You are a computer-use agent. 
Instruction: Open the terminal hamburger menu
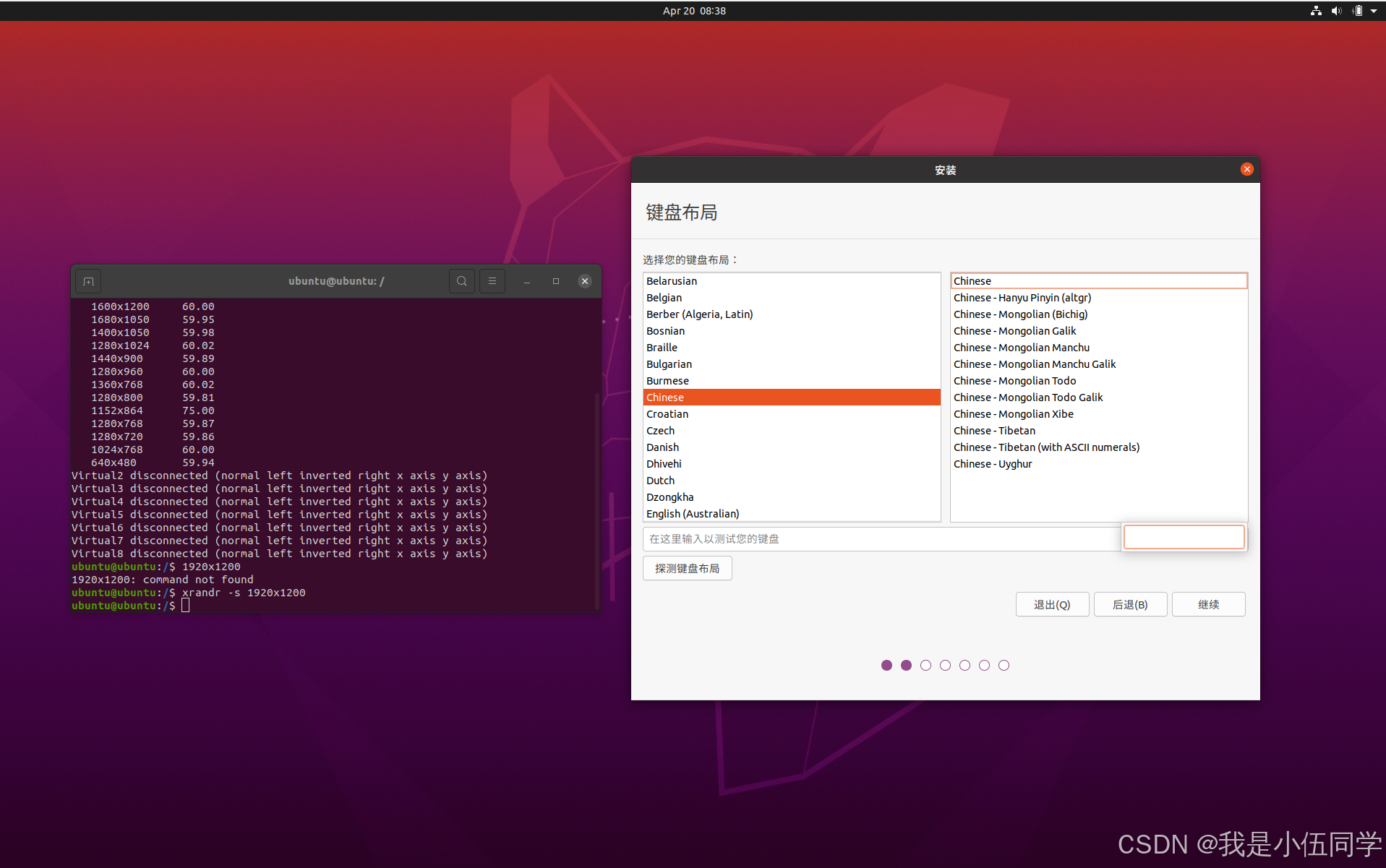[492, 281]
